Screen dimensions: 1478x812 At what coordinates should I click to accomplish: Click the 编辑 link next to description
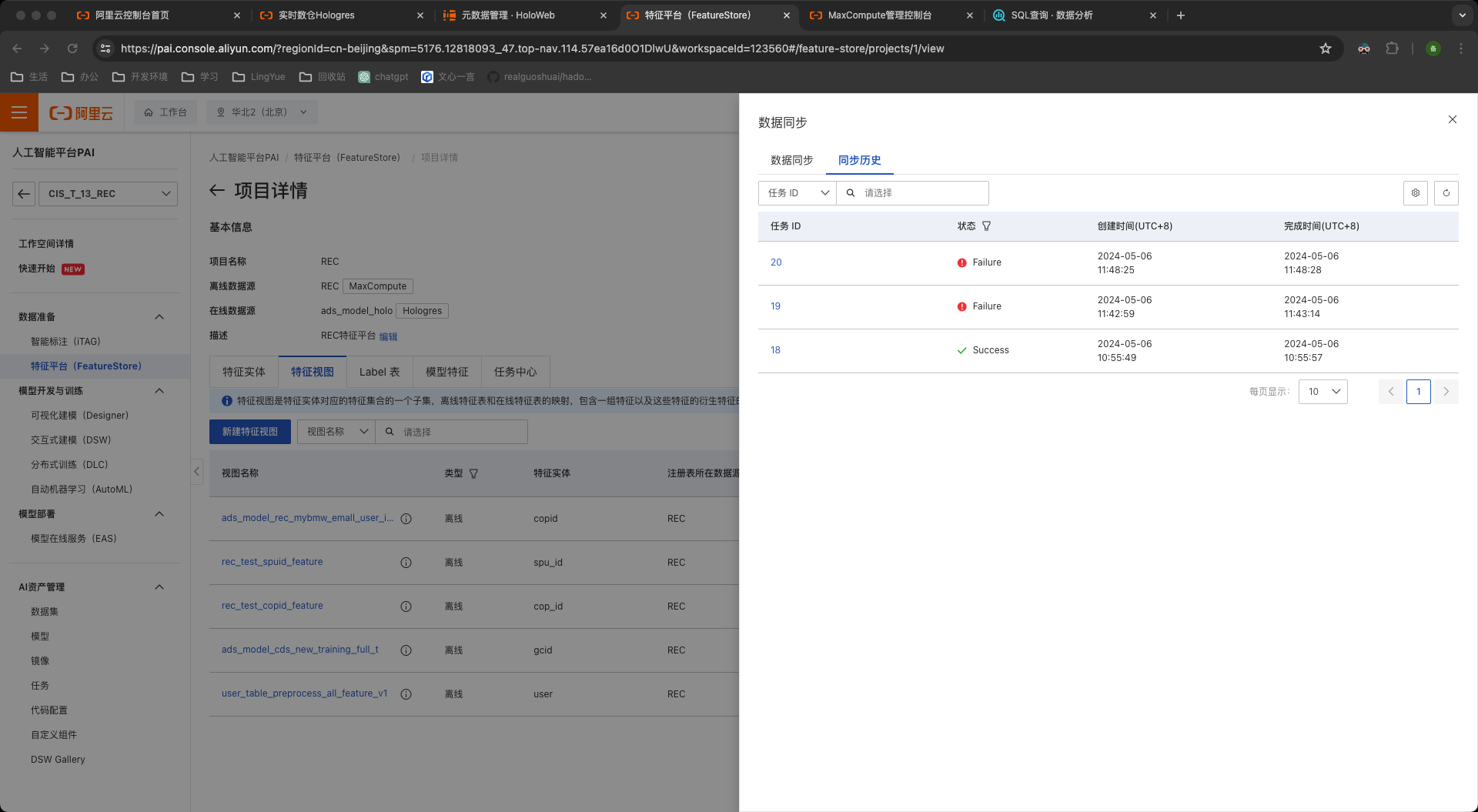[x=388, y=336]
